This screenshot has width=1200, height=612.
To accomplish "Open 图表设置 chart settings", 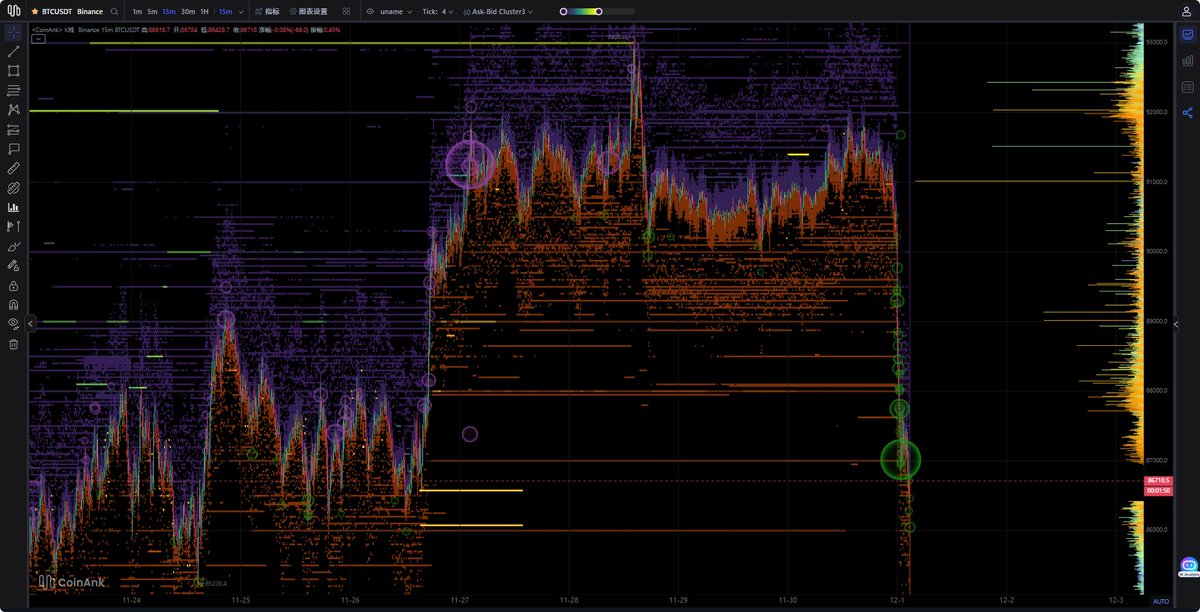I will 308,11.
